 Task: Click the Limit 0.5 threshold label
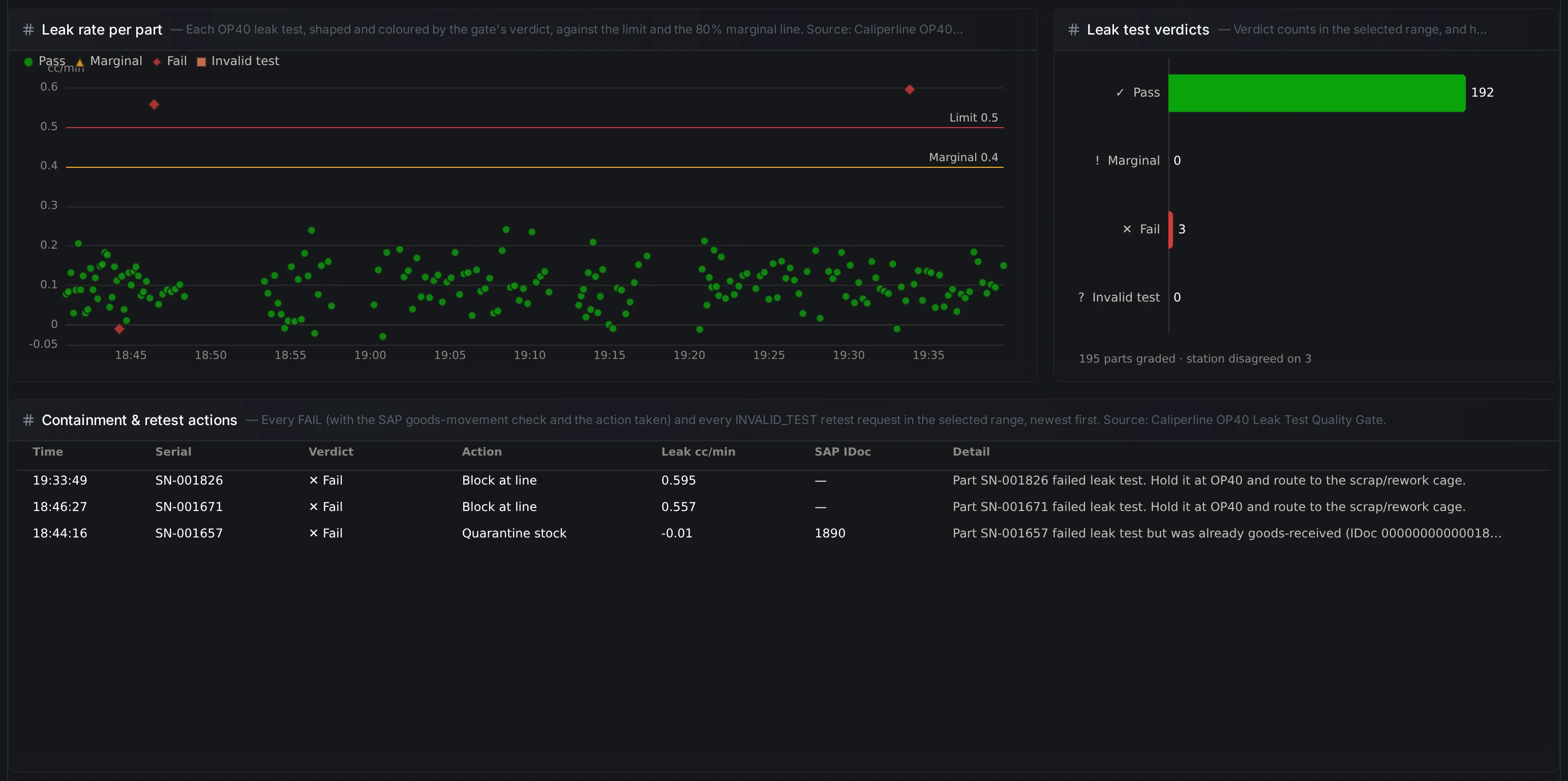974,117
